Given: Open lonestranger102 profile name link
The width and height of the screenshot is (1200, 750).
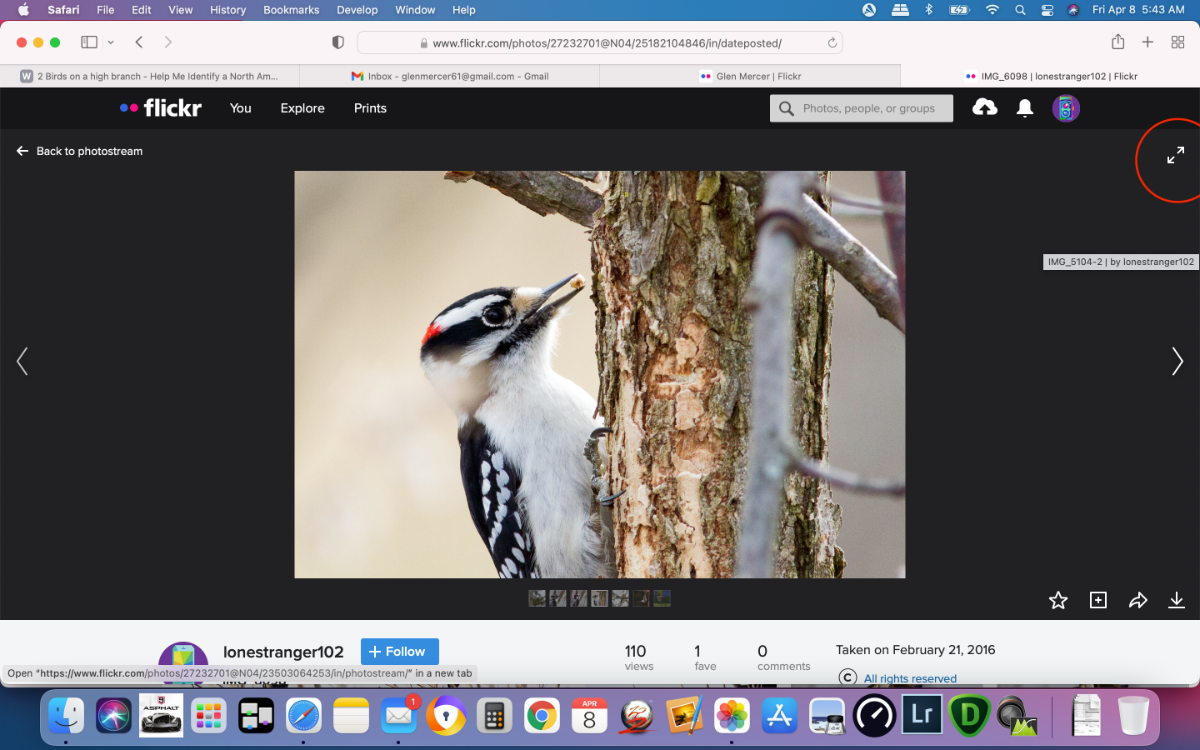Looking at the screenshot, I should (283, 652).
